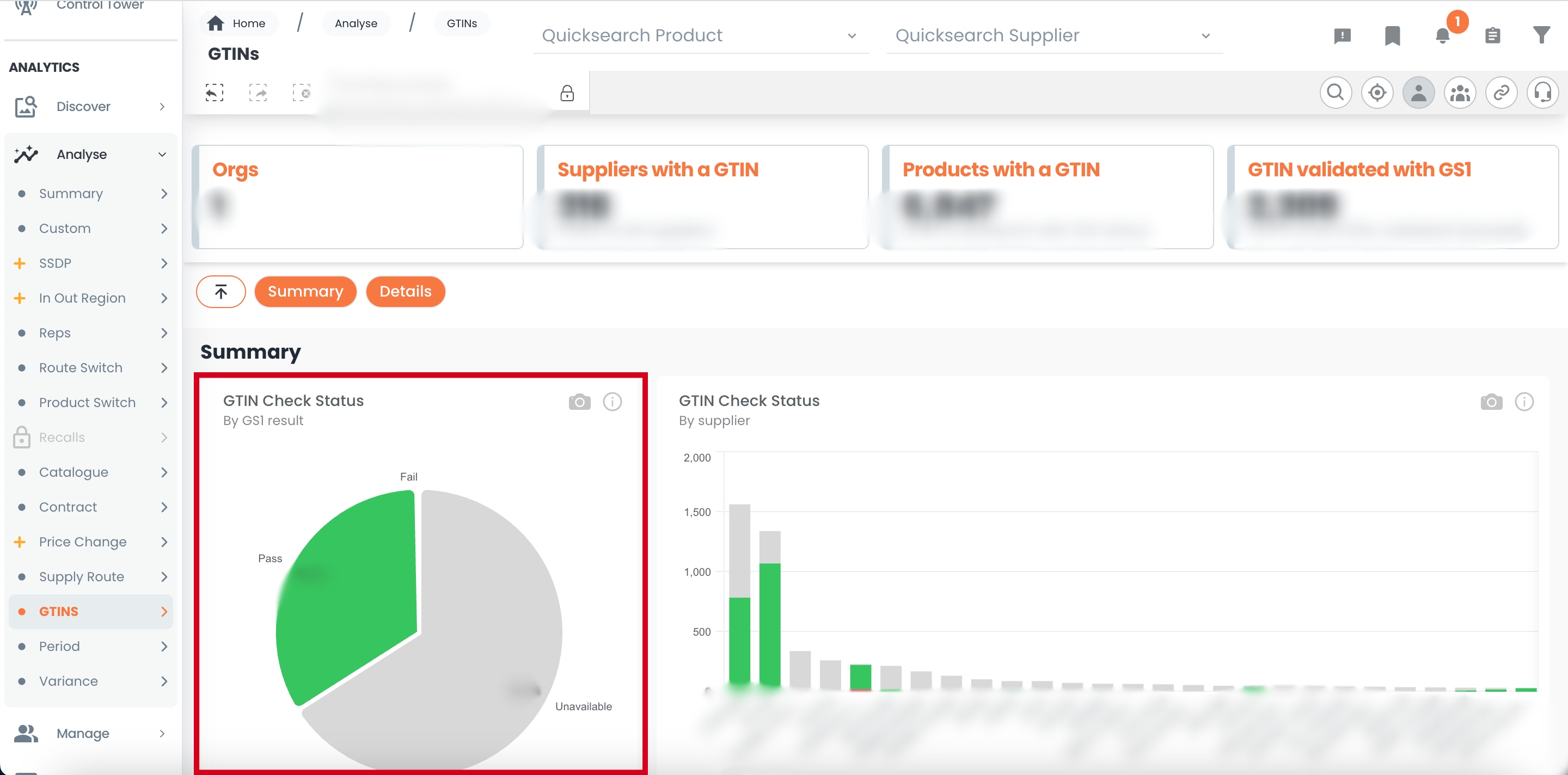Expand the Manage section chevron

coord(162,734)
